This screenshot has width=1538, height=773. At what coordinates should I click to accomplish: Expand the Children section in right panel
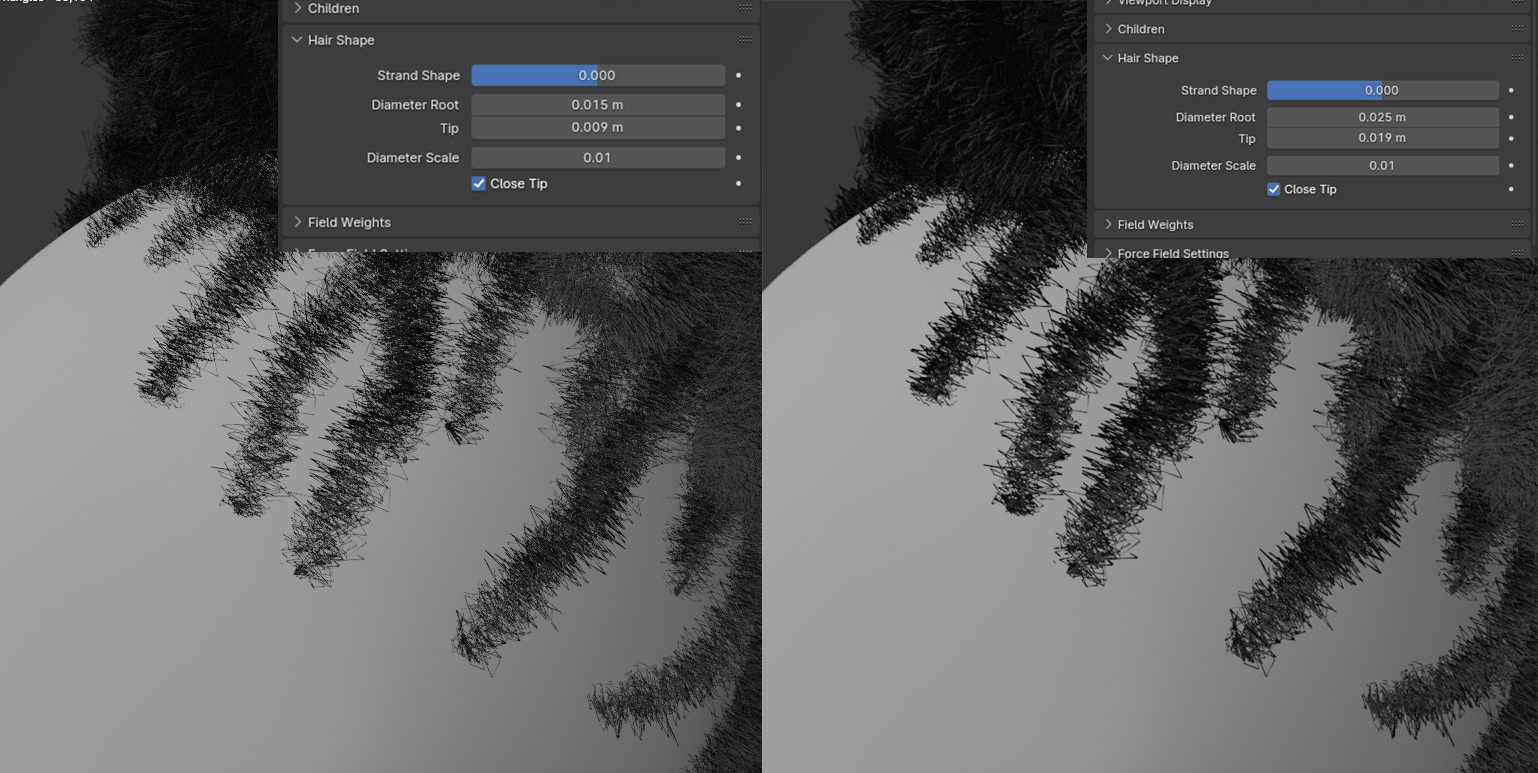1108,29
